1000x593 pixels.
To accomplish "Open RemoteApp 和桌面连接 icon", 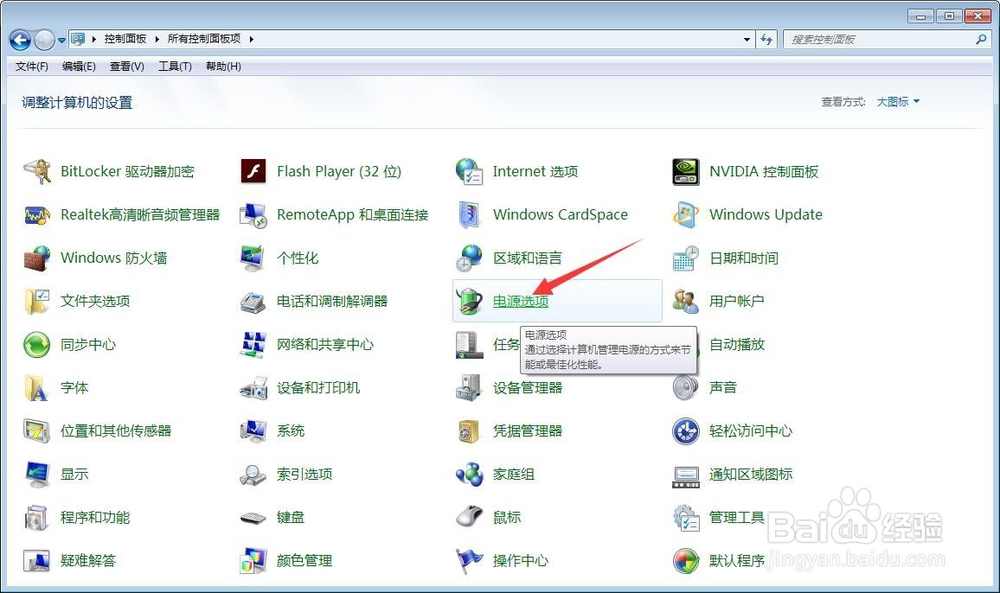I will pyautogui.click(x=253, y=215).
